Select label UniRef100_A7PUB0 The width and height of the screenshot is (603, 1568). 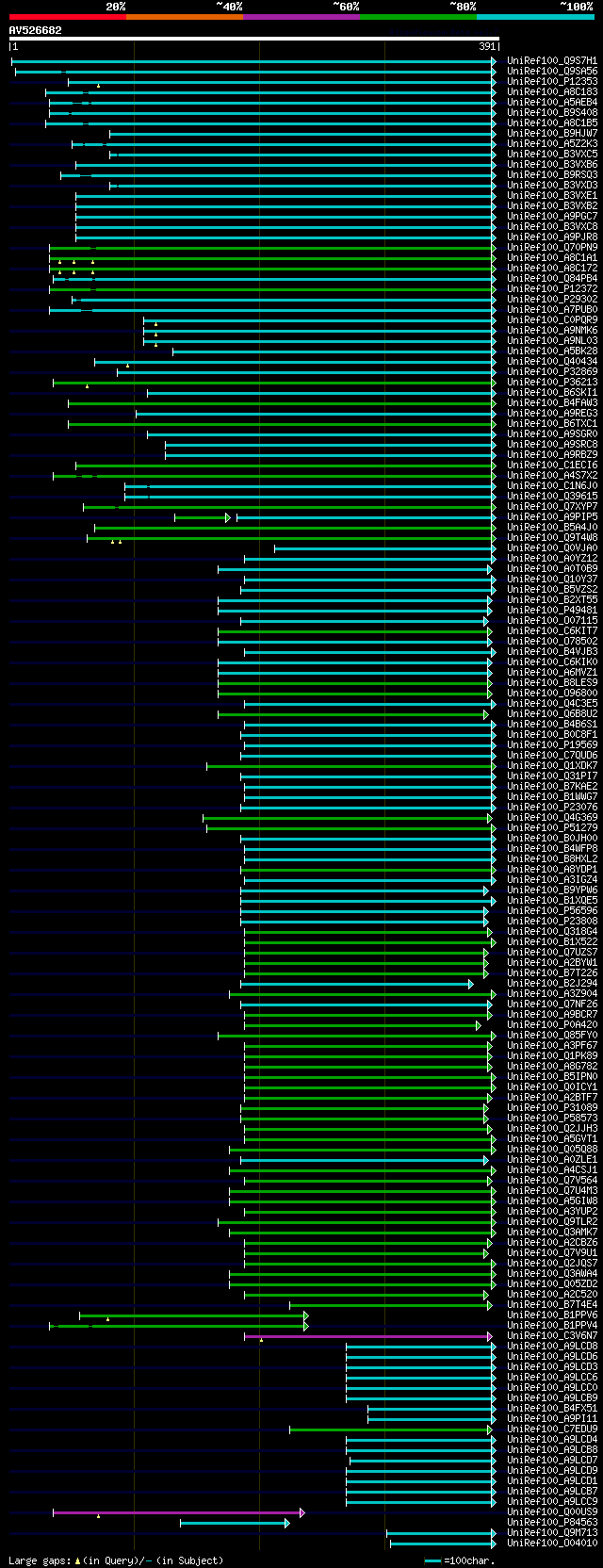(x=552, y=309)
